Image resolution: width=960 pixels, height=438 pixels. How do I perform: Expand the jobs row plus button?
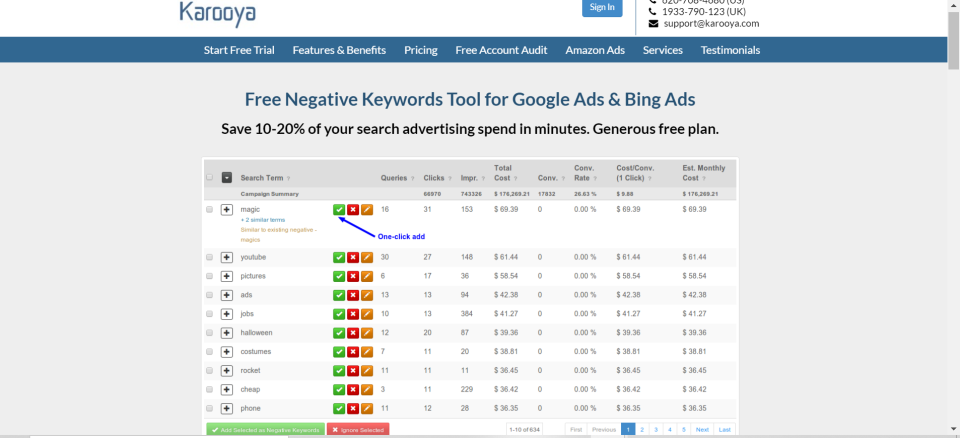click(x=227, y=314)
